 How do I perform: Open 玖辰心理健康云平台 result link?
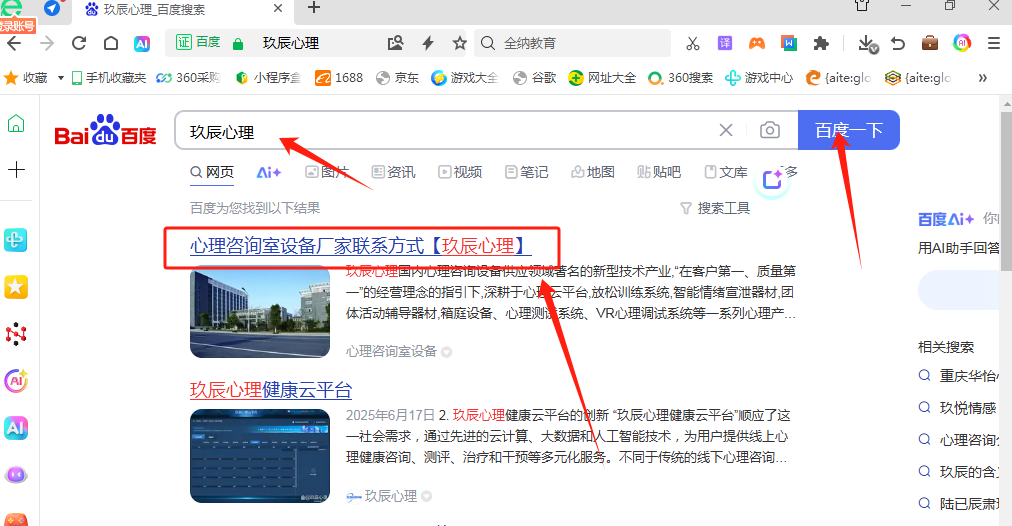click(x=271, y=389)
